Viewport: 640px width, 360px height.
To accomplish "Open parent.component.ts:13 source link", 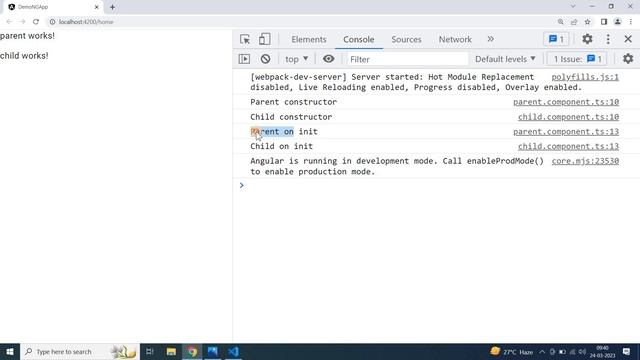I will tap(566, 131).
